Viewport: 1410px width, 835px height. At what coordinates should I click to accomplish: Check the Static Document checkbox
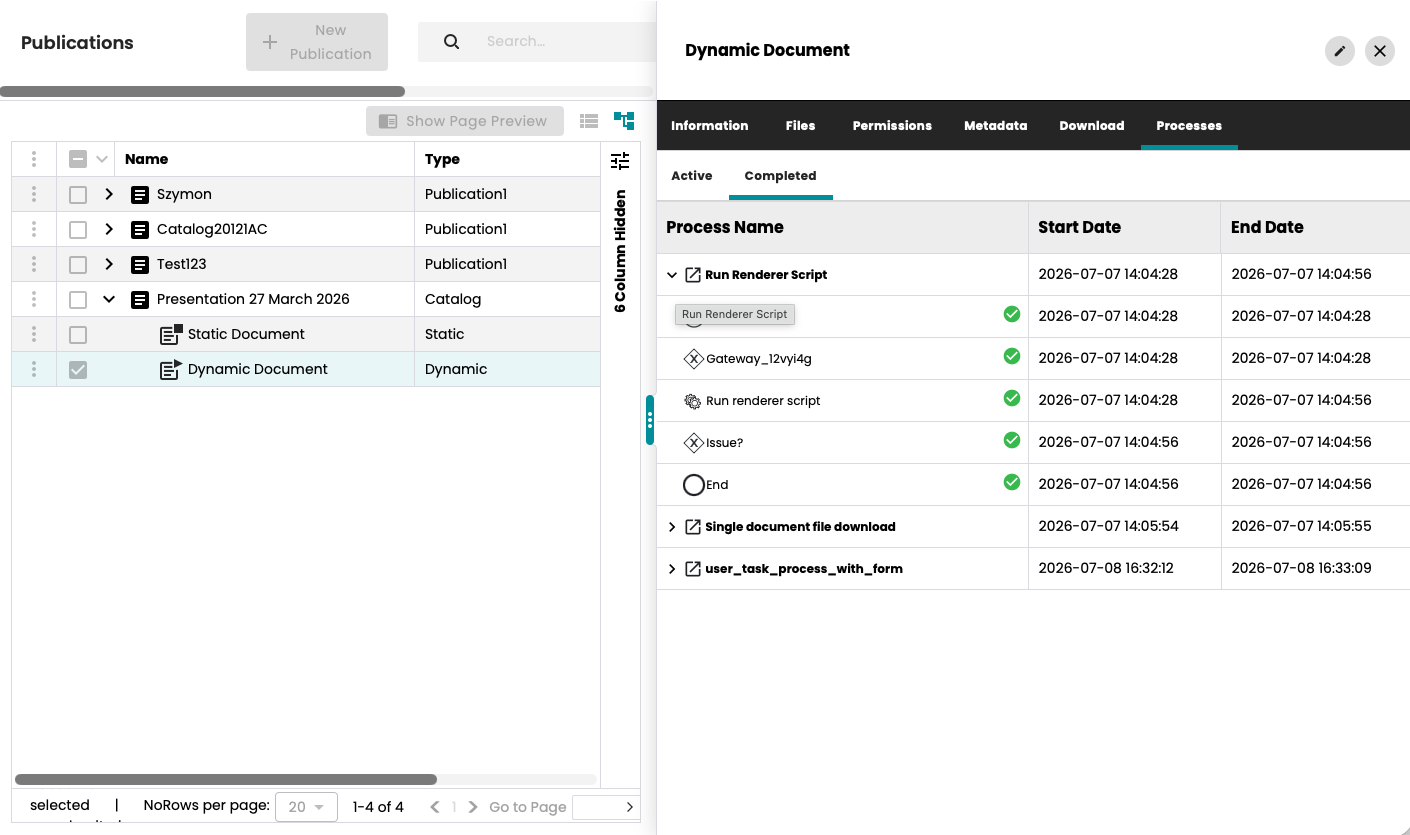tap(78, 335)
